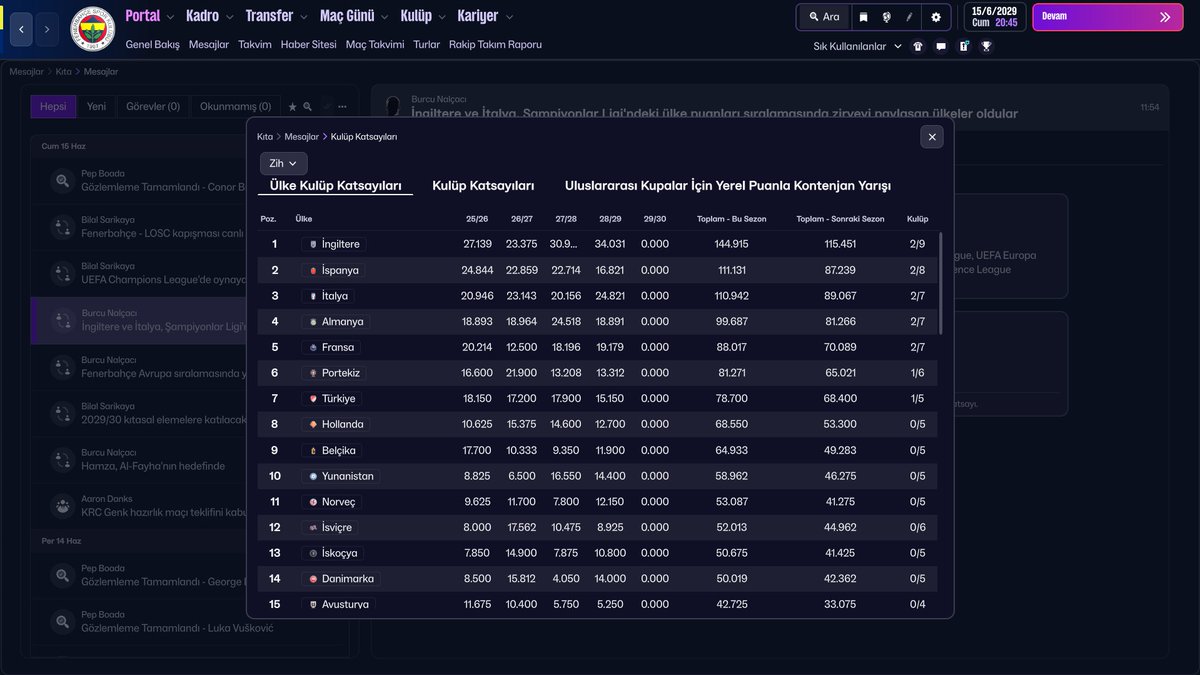Click the trophy shortcut icon

pyautogui.click(x=986, y=46)
